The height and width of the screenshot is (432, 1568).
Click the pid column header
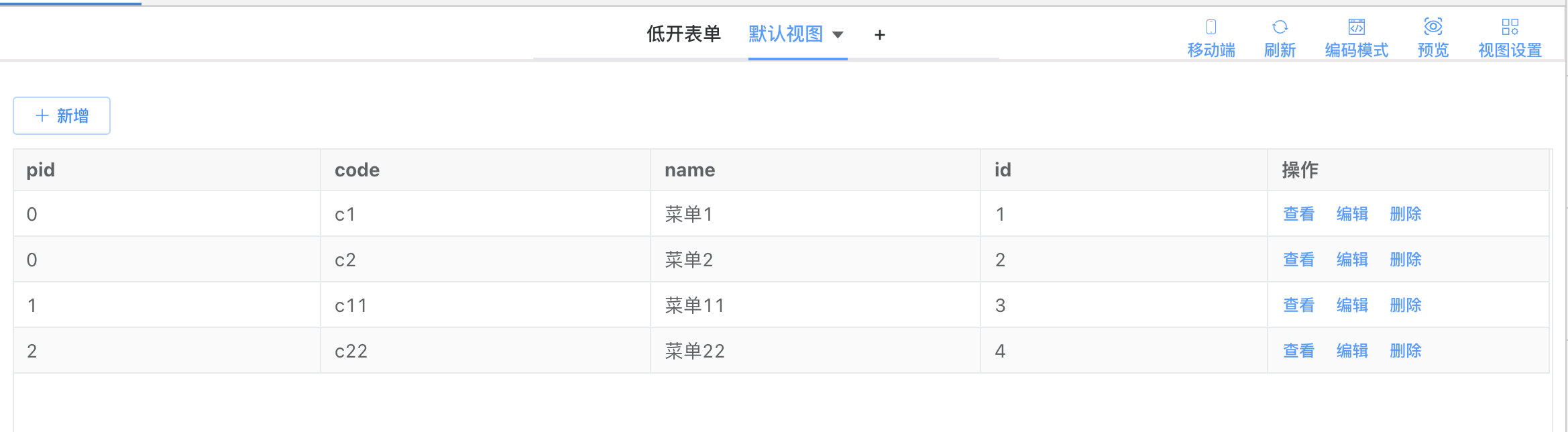41,170
